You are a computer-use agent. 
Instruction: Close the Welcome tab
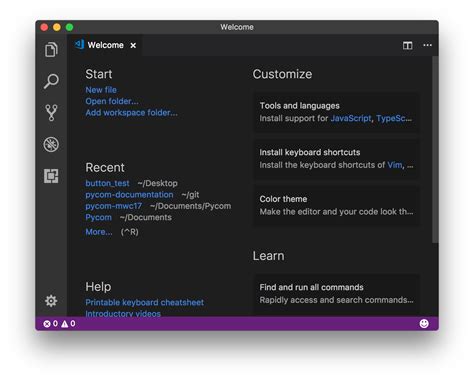[x=133, y=45]
